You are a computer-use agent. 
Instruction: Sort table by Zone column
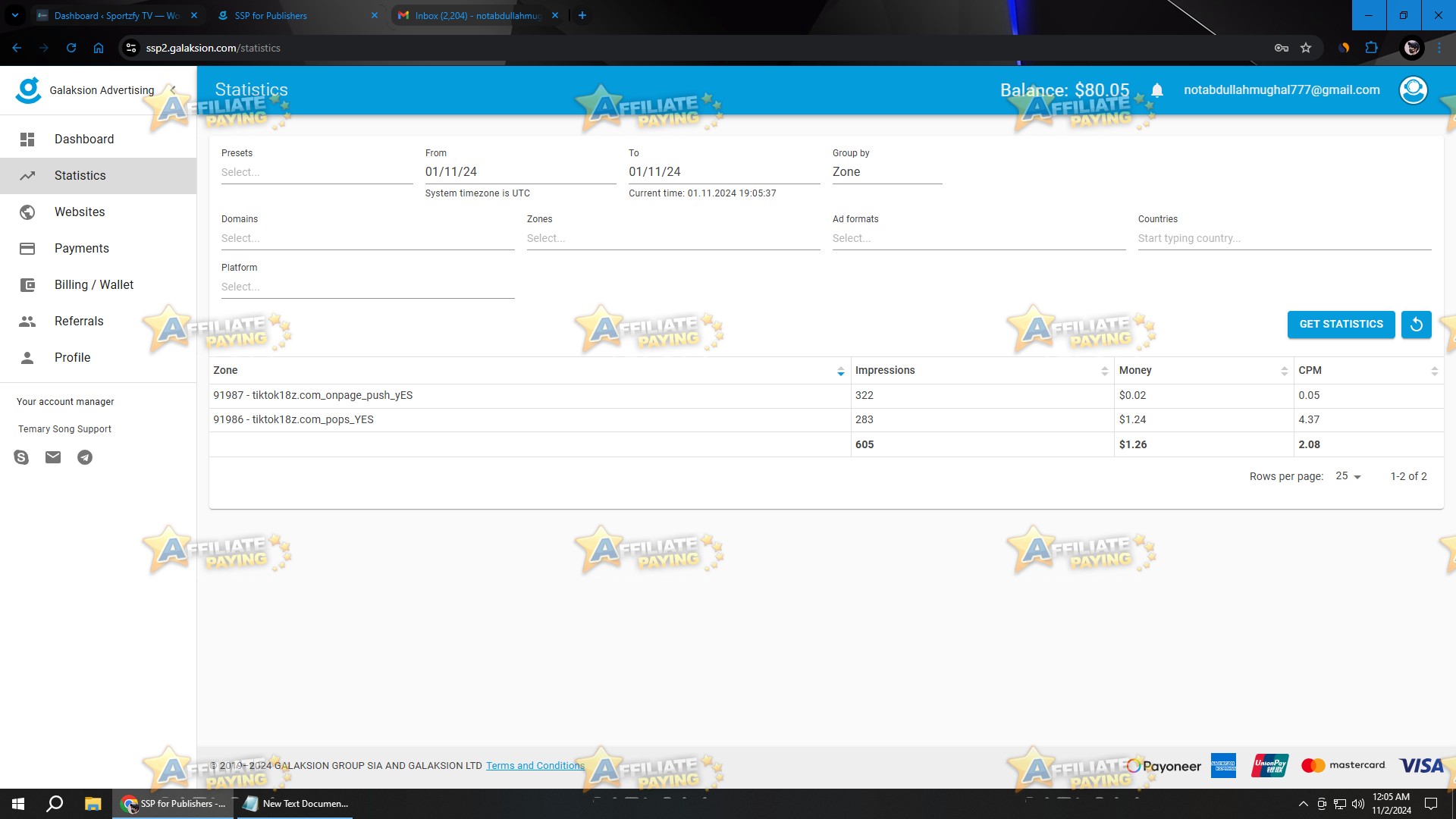(529, 370)
